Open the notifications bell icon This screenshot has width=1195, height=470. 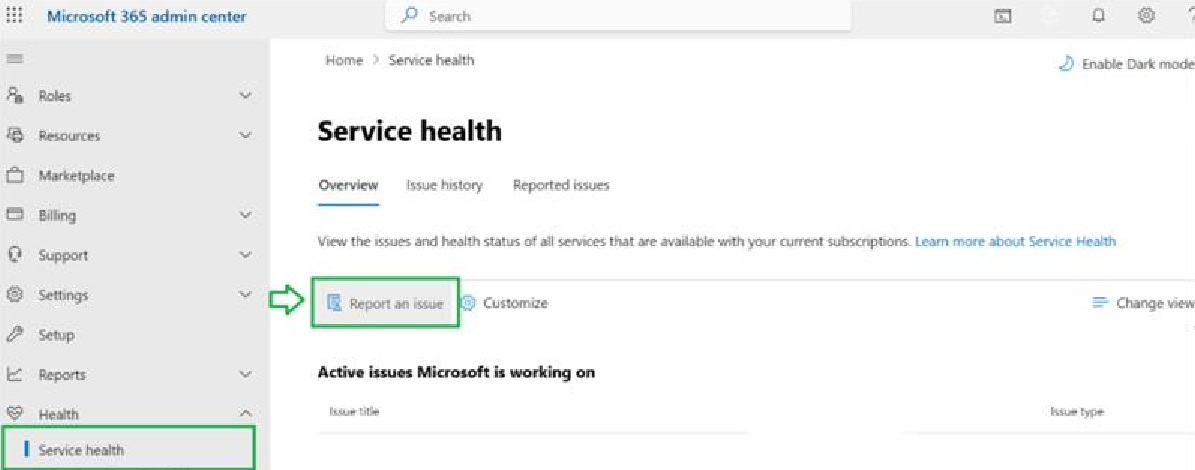1098,16
